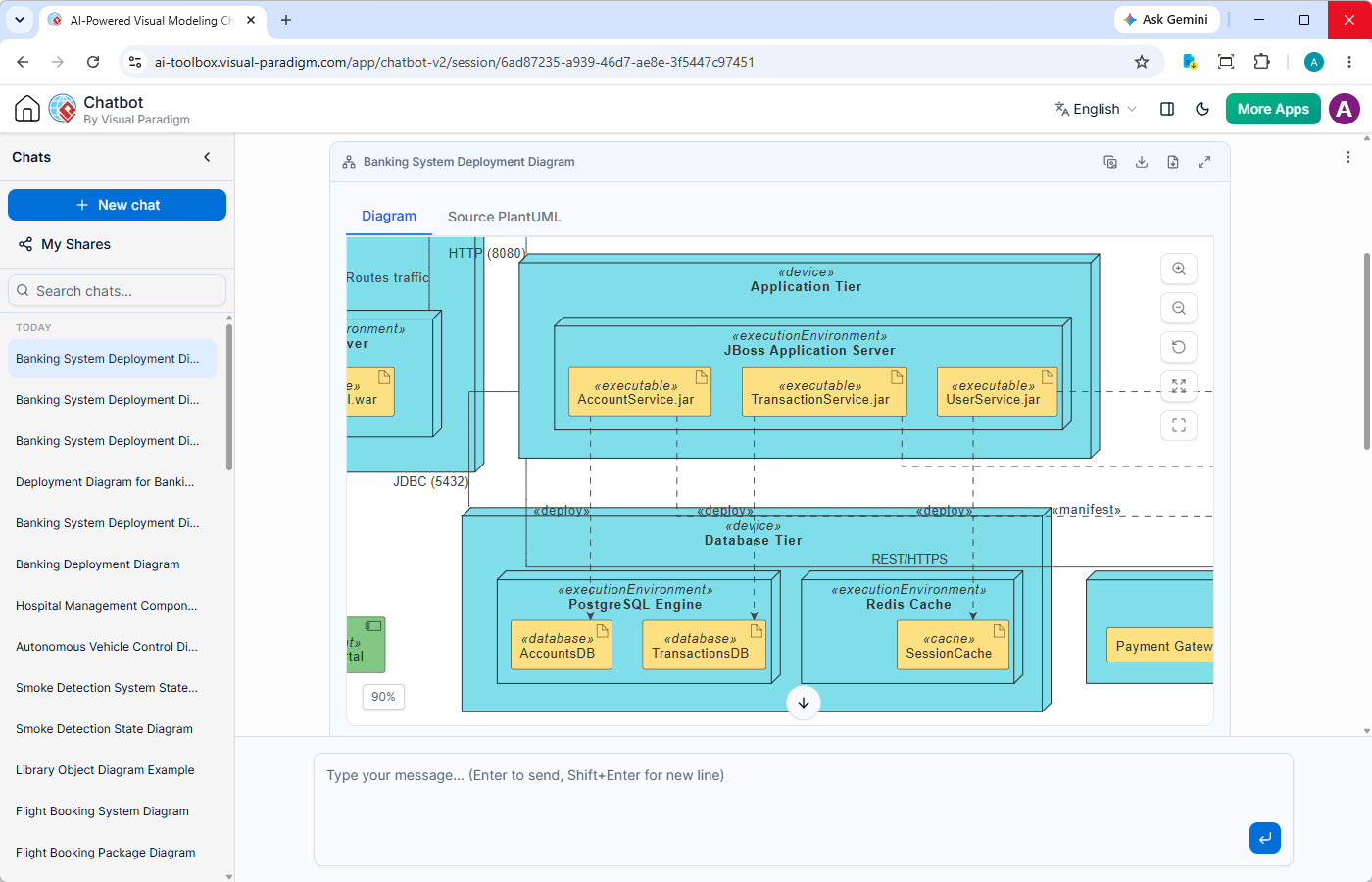Screen dimensions: 1372x882
Task: Open the English language dropdown
Action: pyautogui.click(x=1096, y=109)
